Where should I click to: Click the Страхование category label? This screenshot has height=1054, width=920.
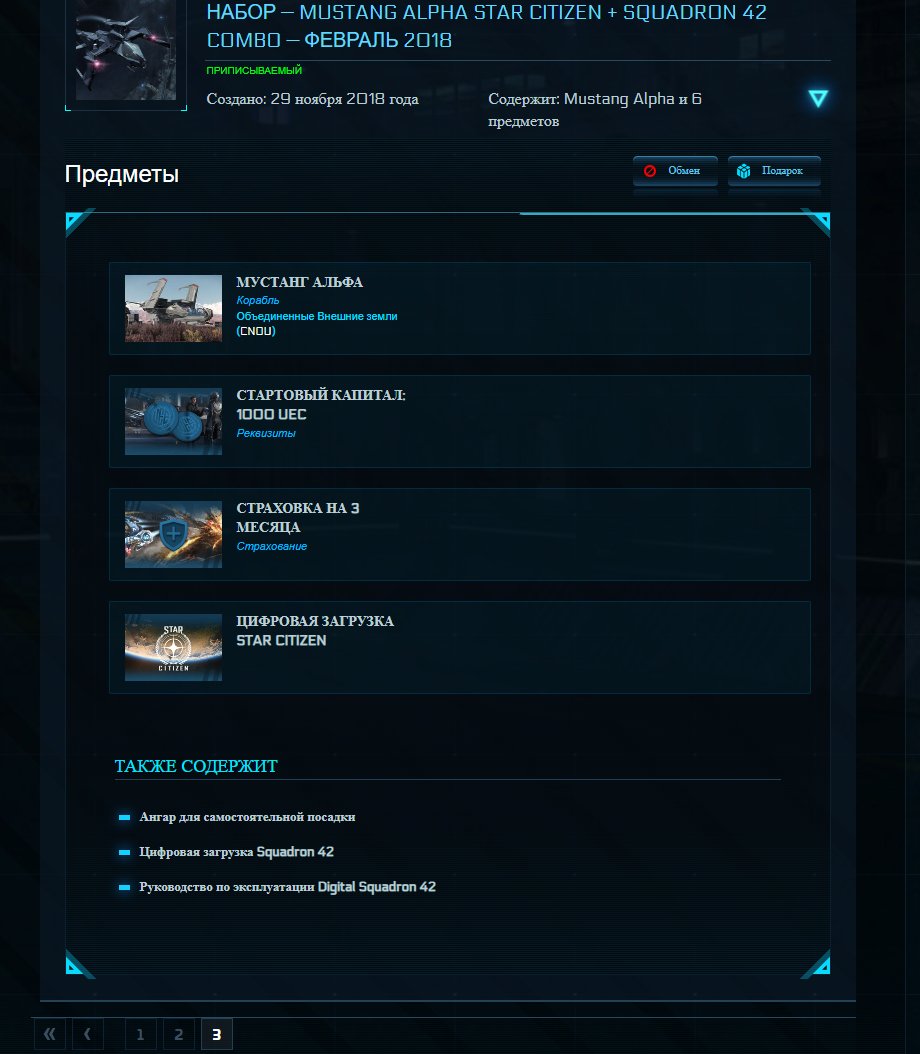point(271,546)
